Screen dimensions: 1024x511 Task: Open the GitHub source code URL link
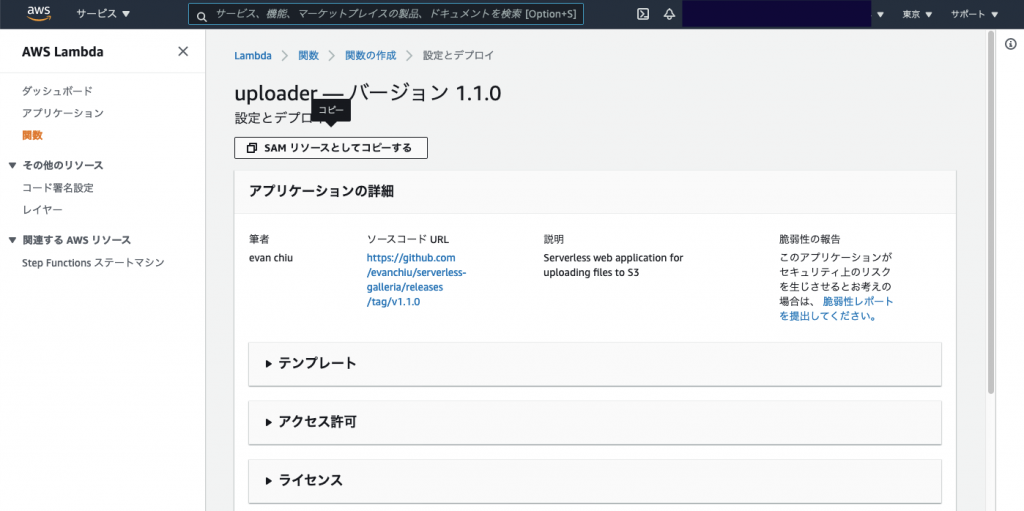pos(416,280)
